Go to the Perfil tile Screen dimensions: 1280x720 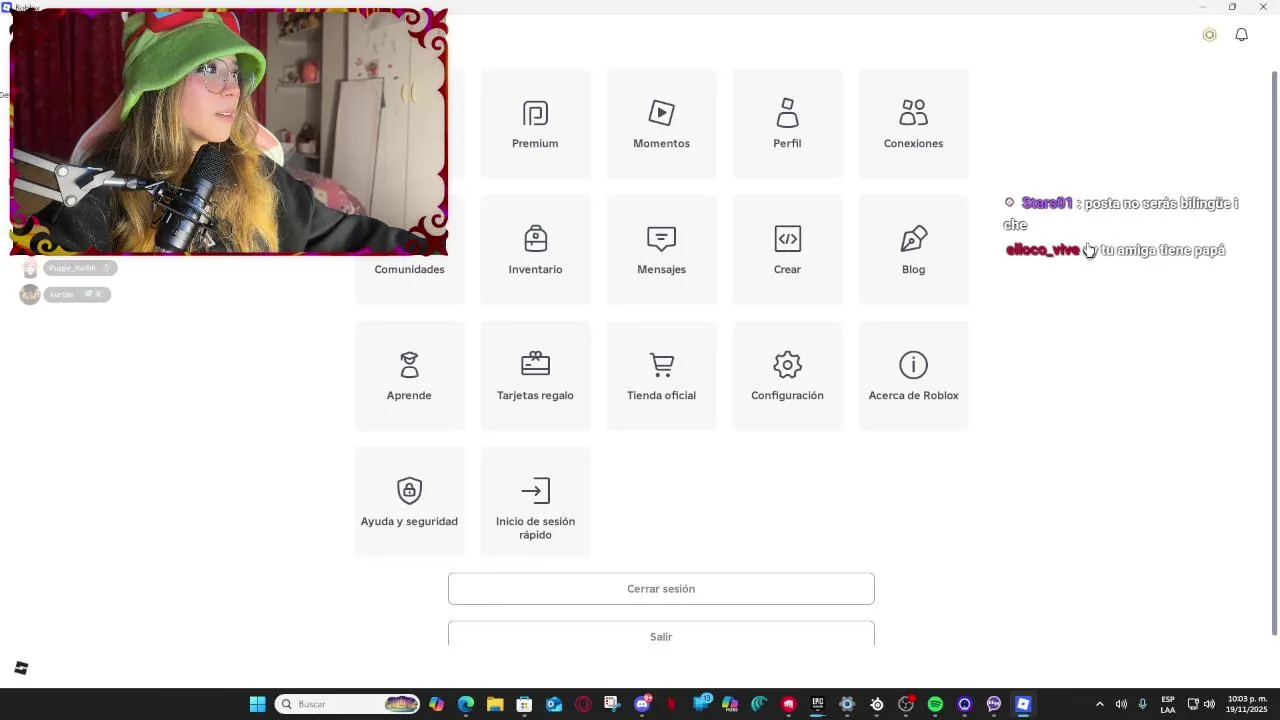tap(787, 124)
